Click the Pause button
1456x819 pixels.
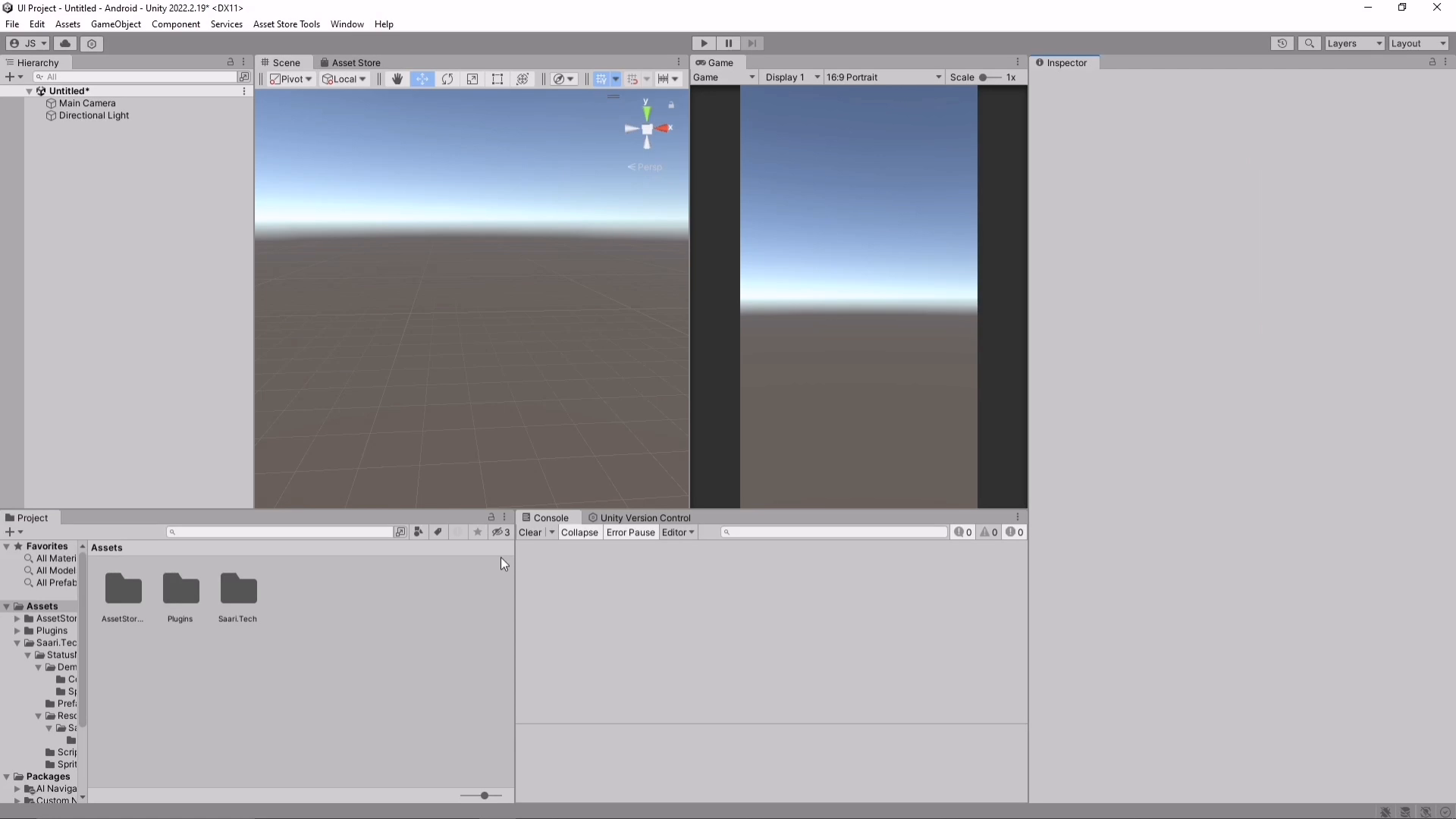728,44
